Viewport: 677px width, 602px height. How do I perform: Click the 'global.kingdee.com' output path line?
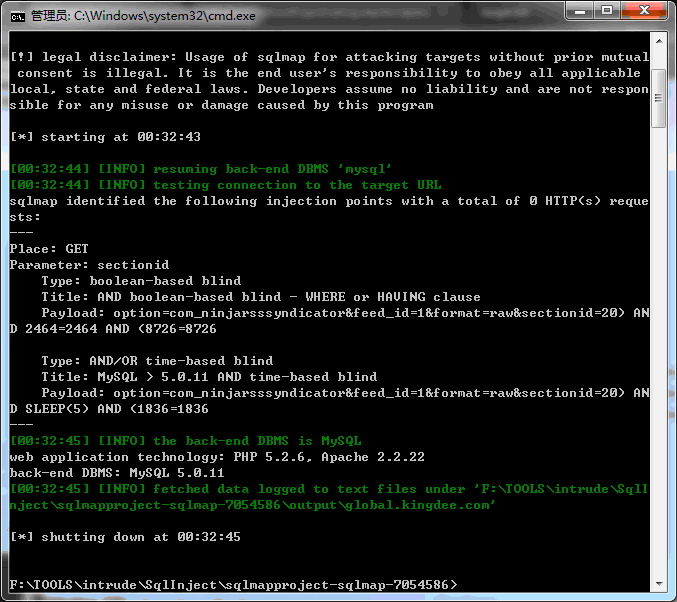253,504
